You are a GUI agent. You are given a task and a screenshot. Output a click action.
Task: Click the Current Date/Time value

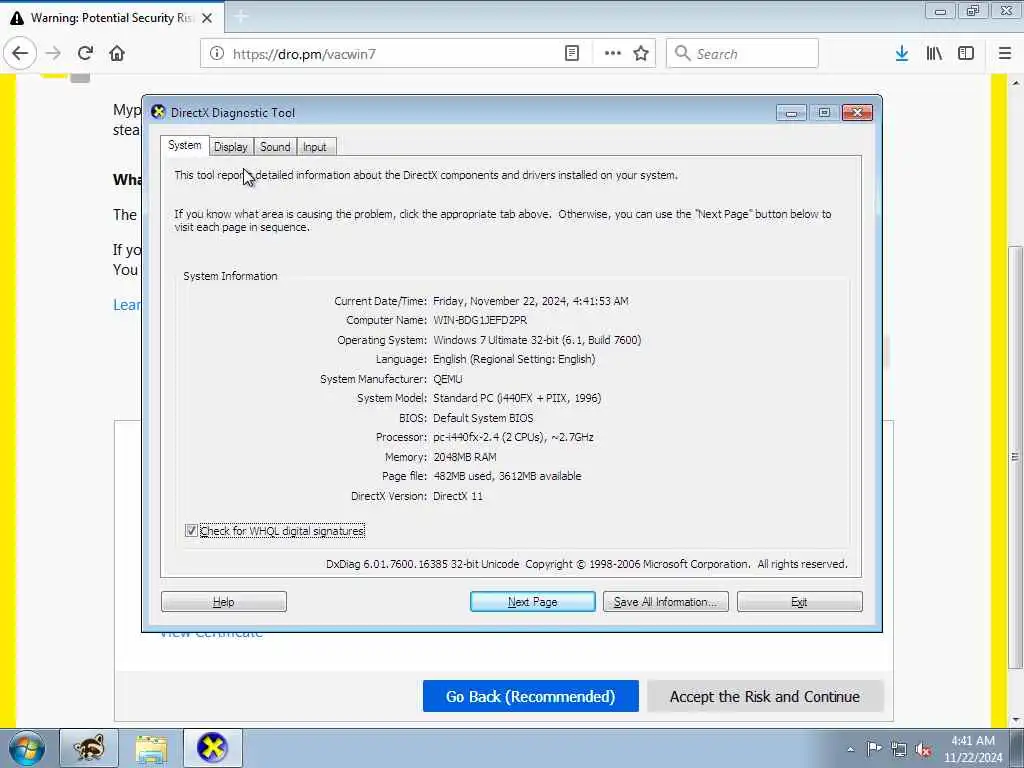(530, 301)
